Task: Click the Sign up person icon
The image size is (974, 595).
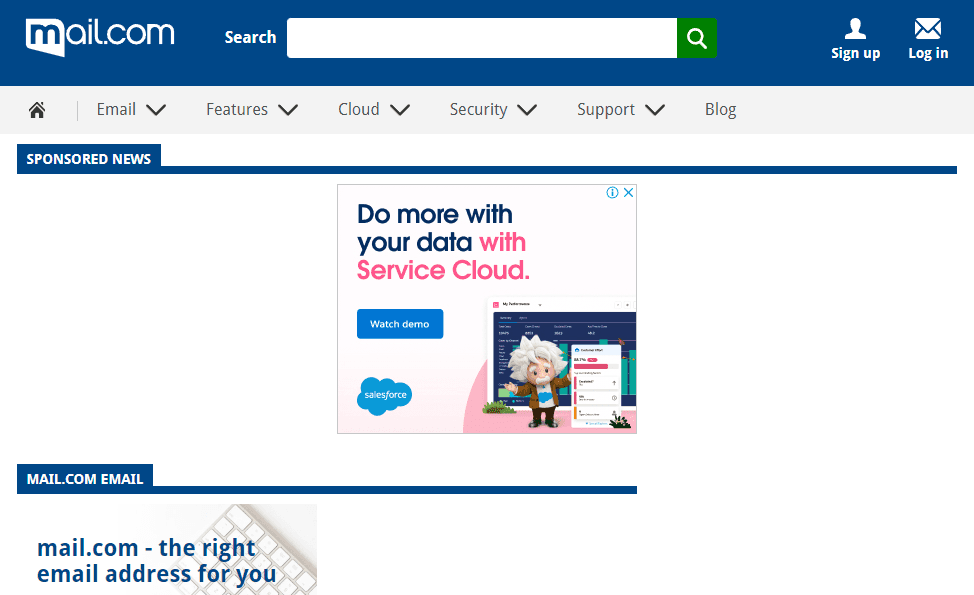Action: tap(855, 29)
